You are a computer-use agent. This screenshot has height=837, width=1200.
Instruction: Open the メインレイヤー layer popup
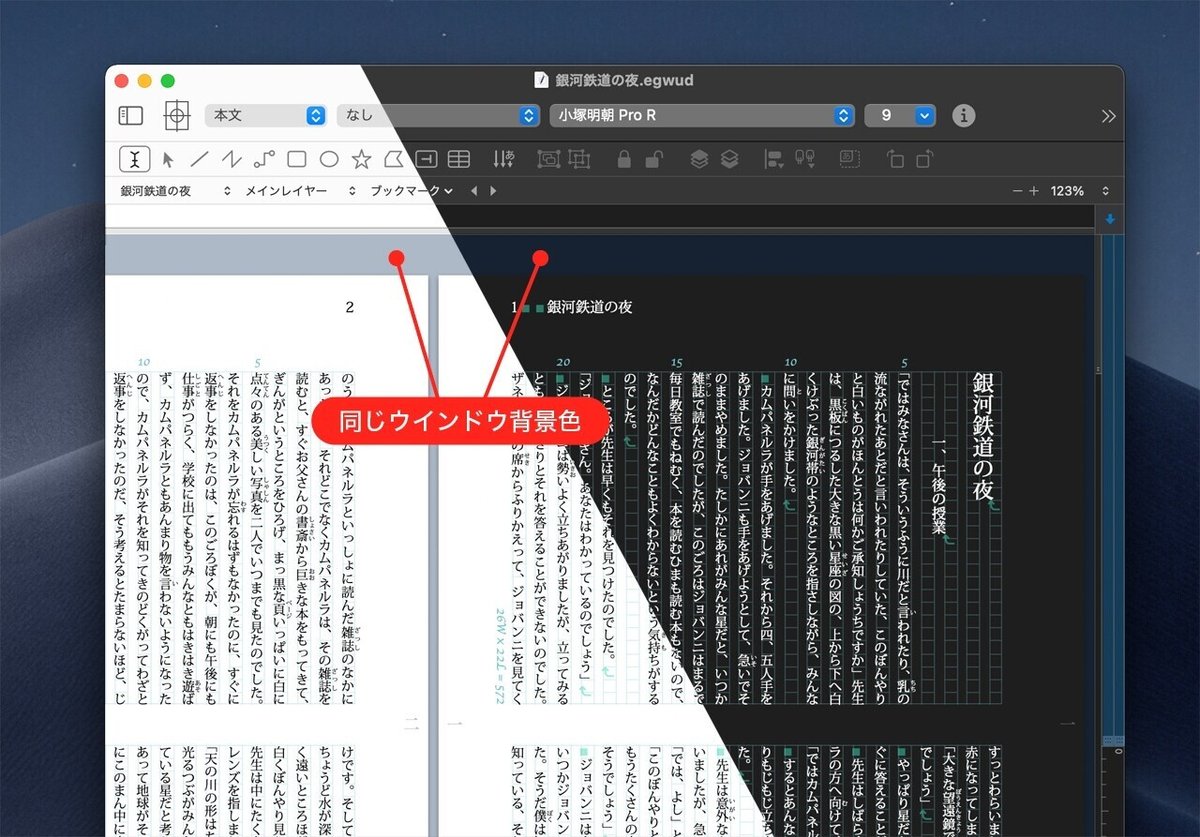click(299, 190)
